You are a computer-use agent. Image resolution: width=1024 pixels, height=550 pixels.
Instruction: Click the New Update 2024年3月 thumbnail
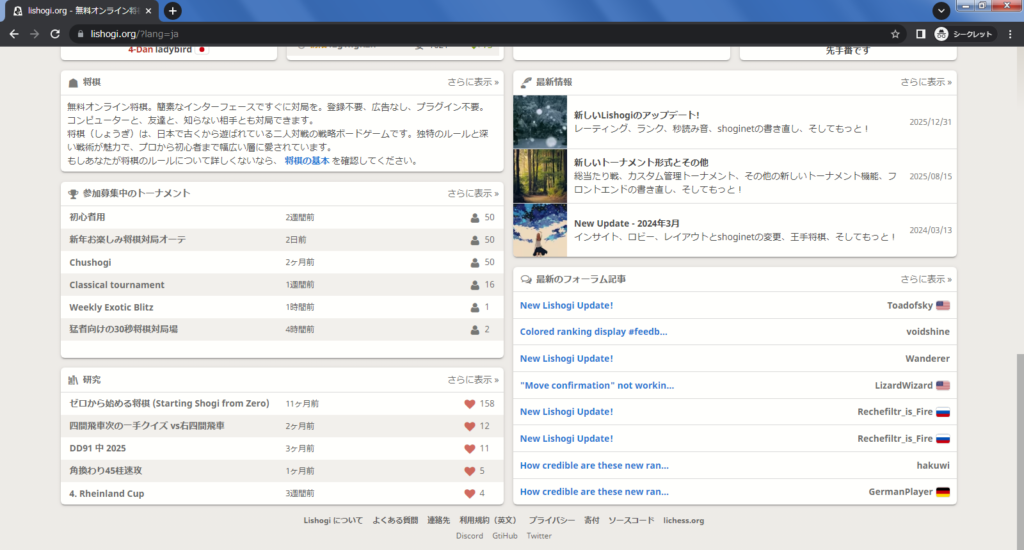pos(540,230)
